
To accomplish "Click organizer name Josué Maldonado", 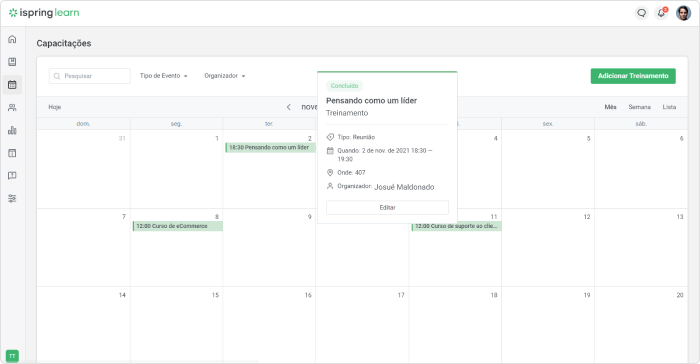I will pyautogui.click(x=404, y=187).
